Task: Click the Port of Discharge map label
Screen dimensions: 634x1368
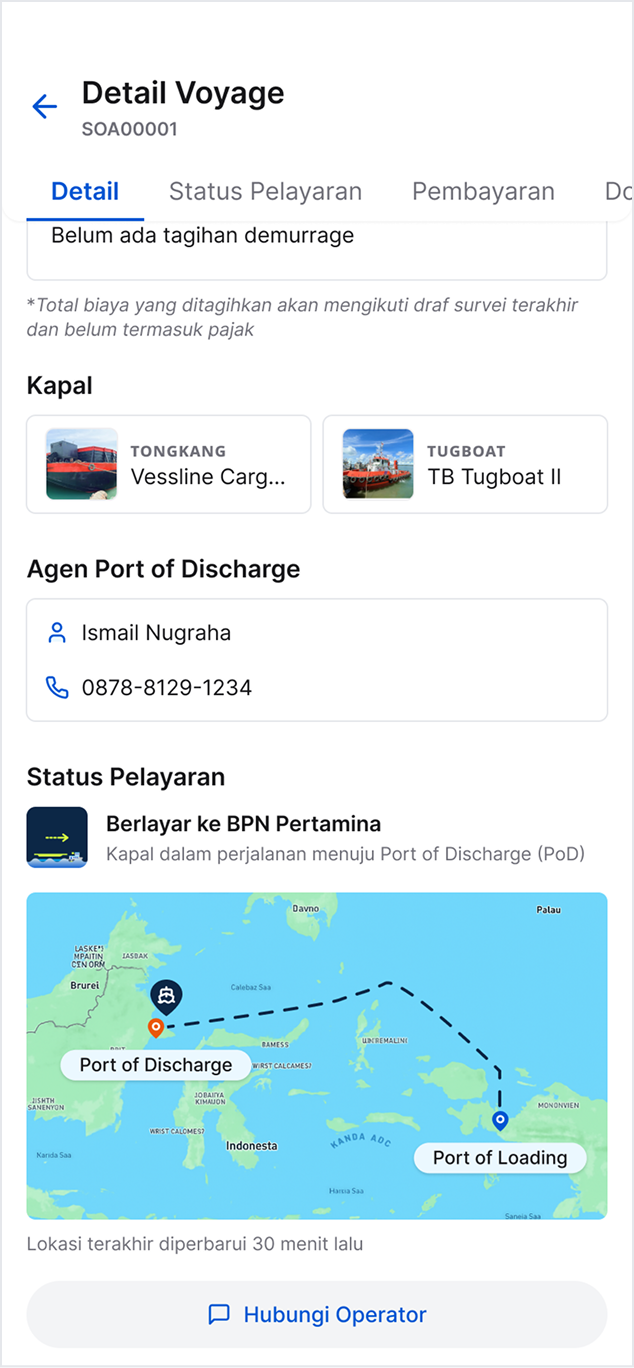Action: (156, 1065)
